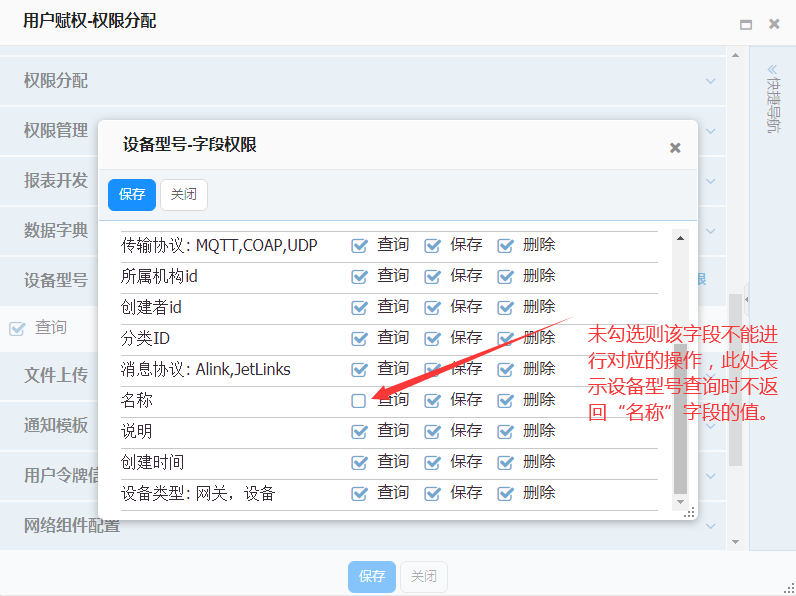Toggle 查询 checkbox for 说明 field
This screenshot has width=796, height=596.
tap(358, 431)
